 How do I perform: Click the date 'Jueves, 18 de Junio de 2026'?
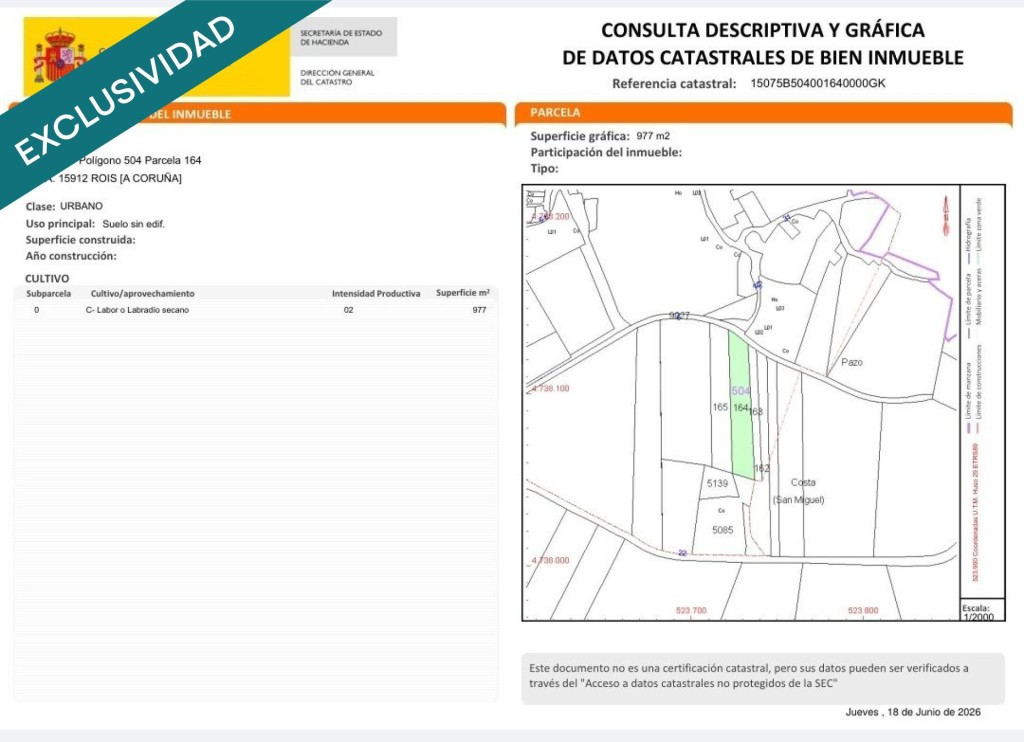pyautogui.click(x=913, y=712)
